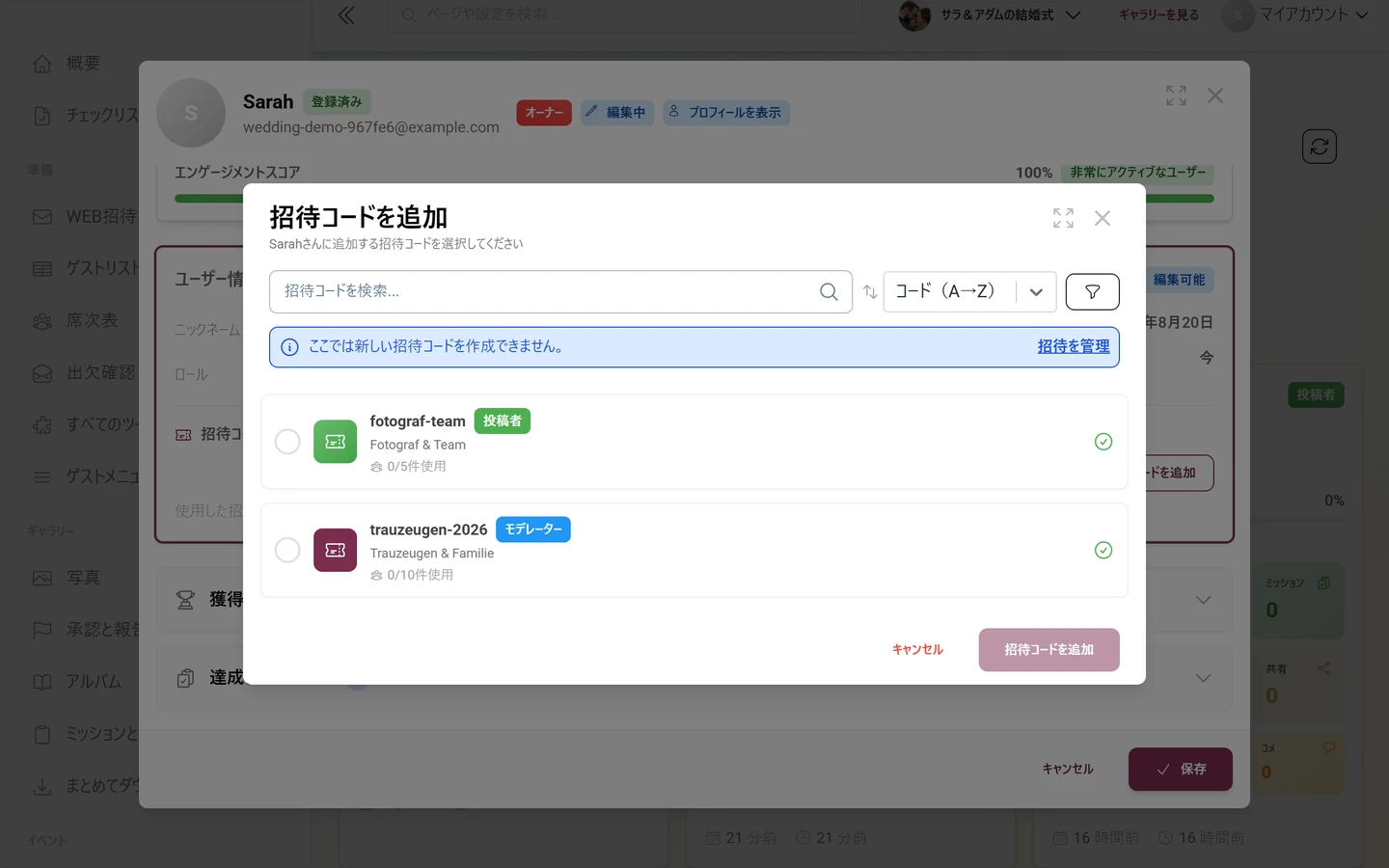Close the 招待コードを追加 dialog

pyautogui.click(x=1103, y=218)
